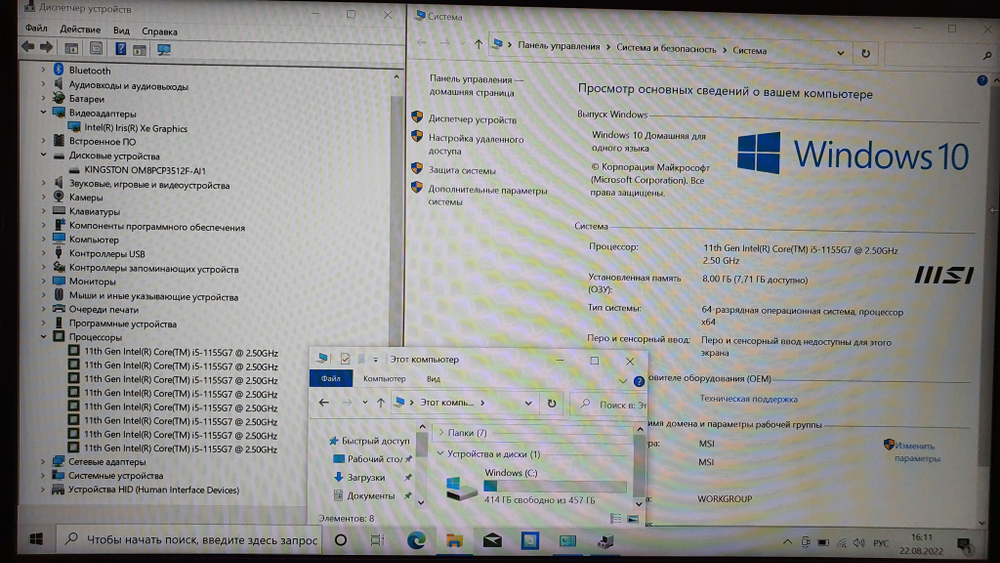Select Устройства HID category

154,490
